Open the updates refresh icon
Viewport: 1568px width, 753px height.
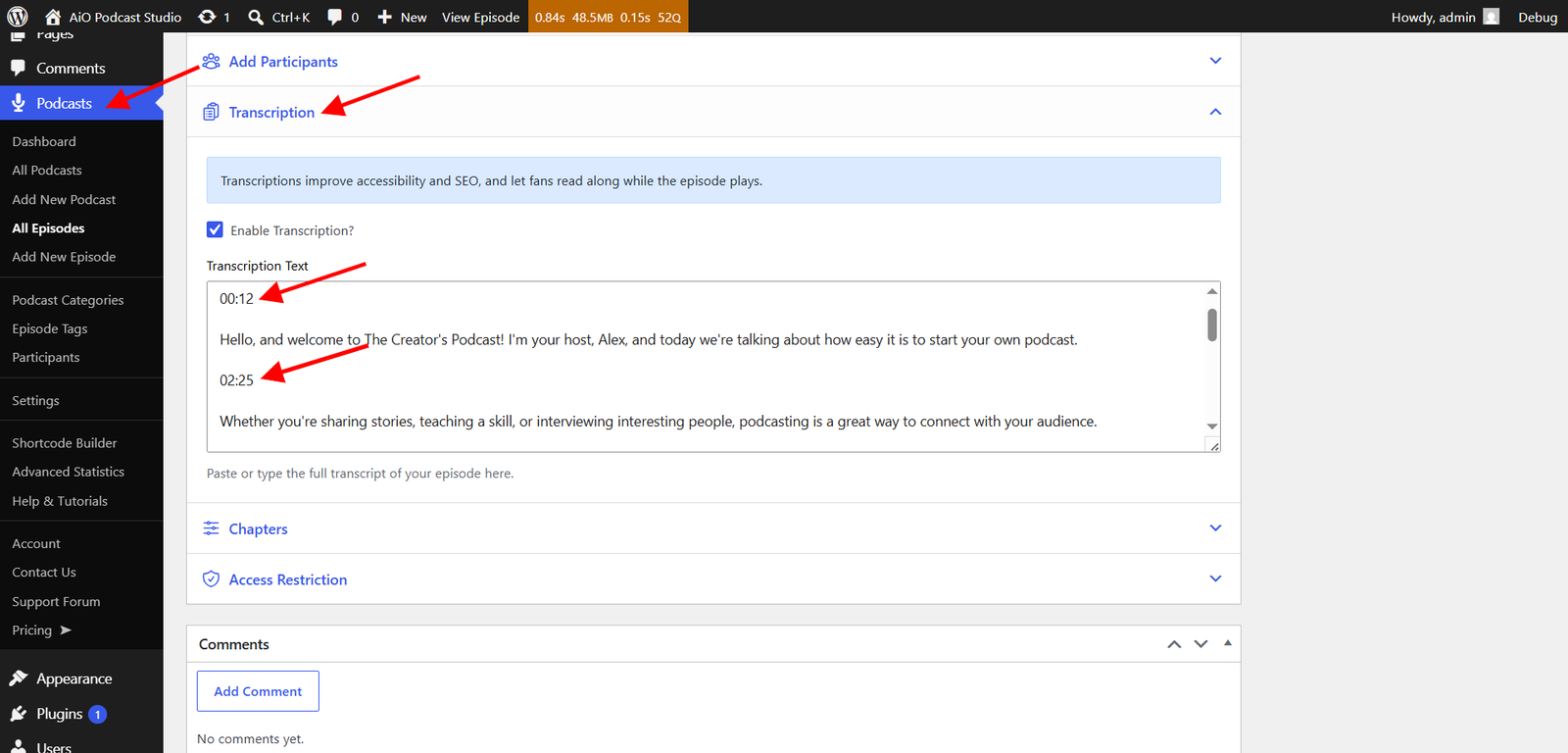click(207, 17)
